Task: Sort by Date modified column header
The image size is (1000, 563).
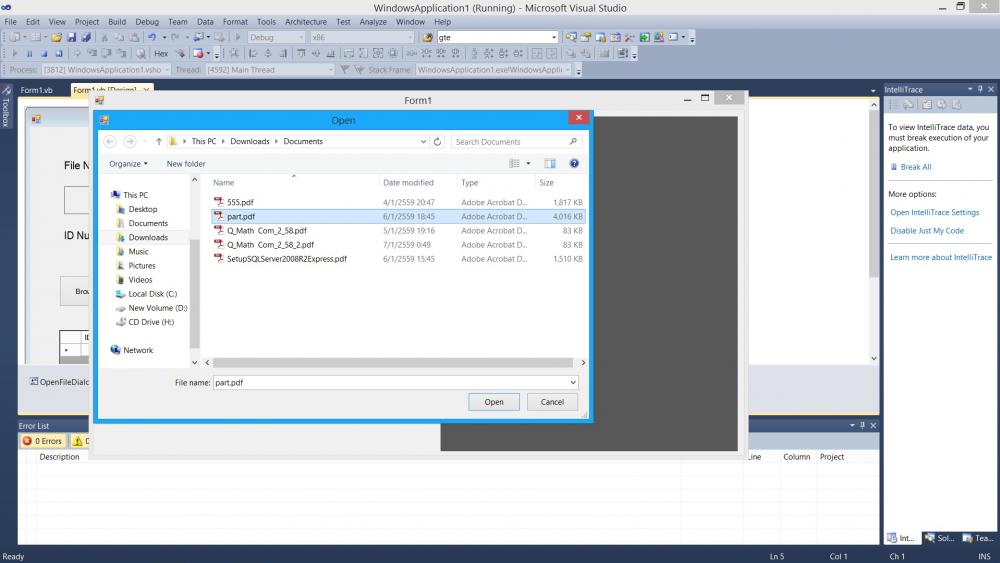Action: coord(408,183)
